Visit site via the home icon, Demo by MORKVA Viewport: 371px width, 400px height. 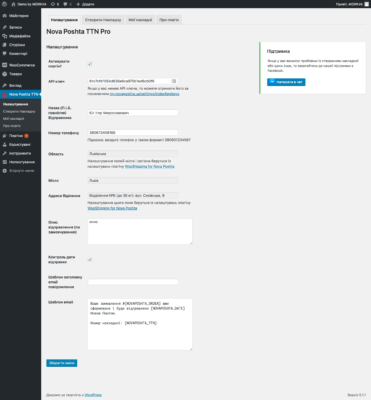(29, 4)
